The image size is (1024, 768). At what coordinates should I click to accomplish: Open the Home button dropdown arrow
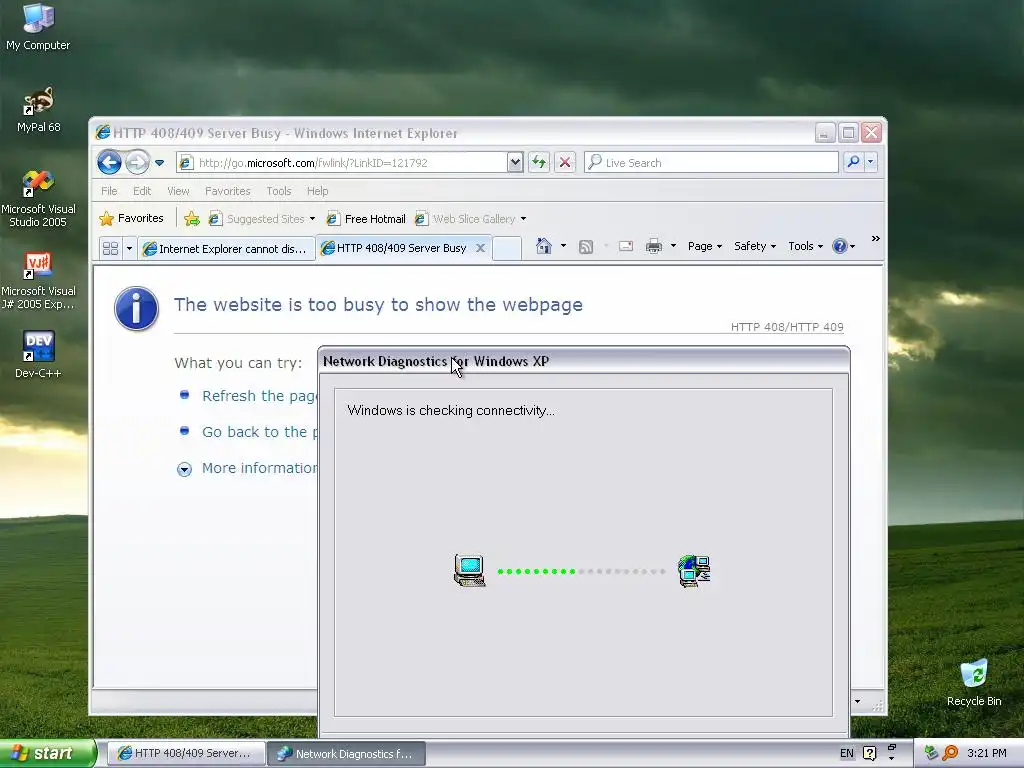pos(563,246)
